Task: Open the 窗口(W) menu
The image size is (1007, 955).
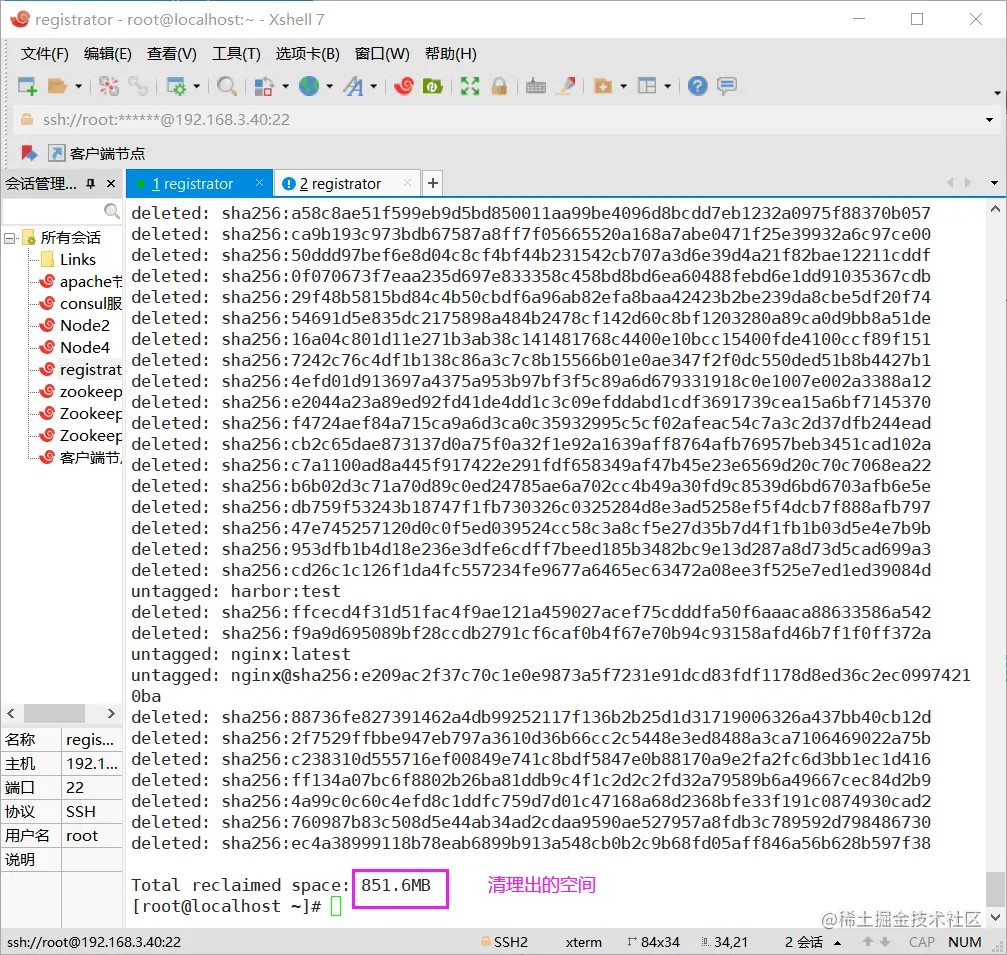Action: [x=382, y=54]
